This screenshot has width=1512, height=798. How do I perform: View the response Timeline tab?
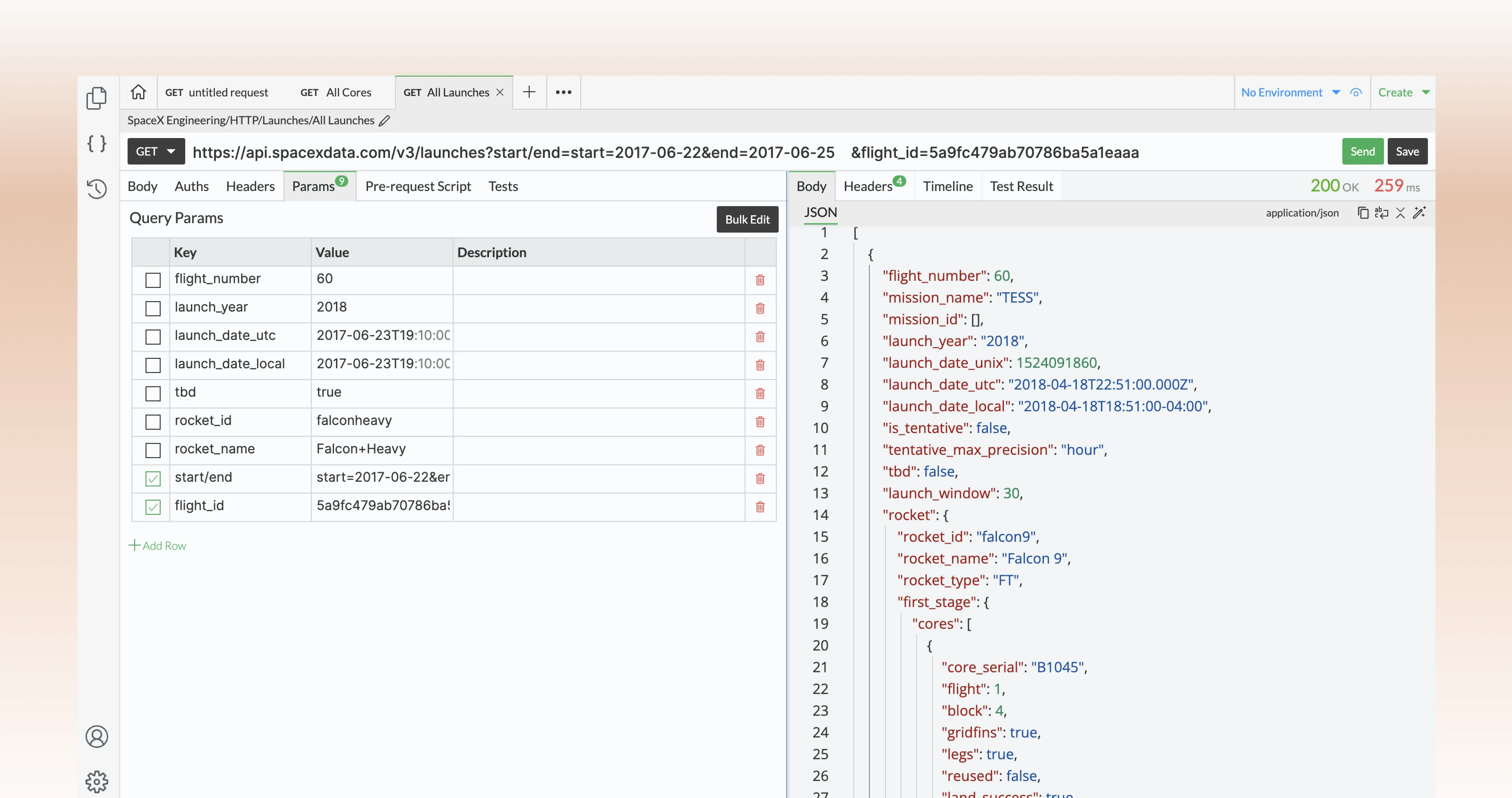(947, 186)
